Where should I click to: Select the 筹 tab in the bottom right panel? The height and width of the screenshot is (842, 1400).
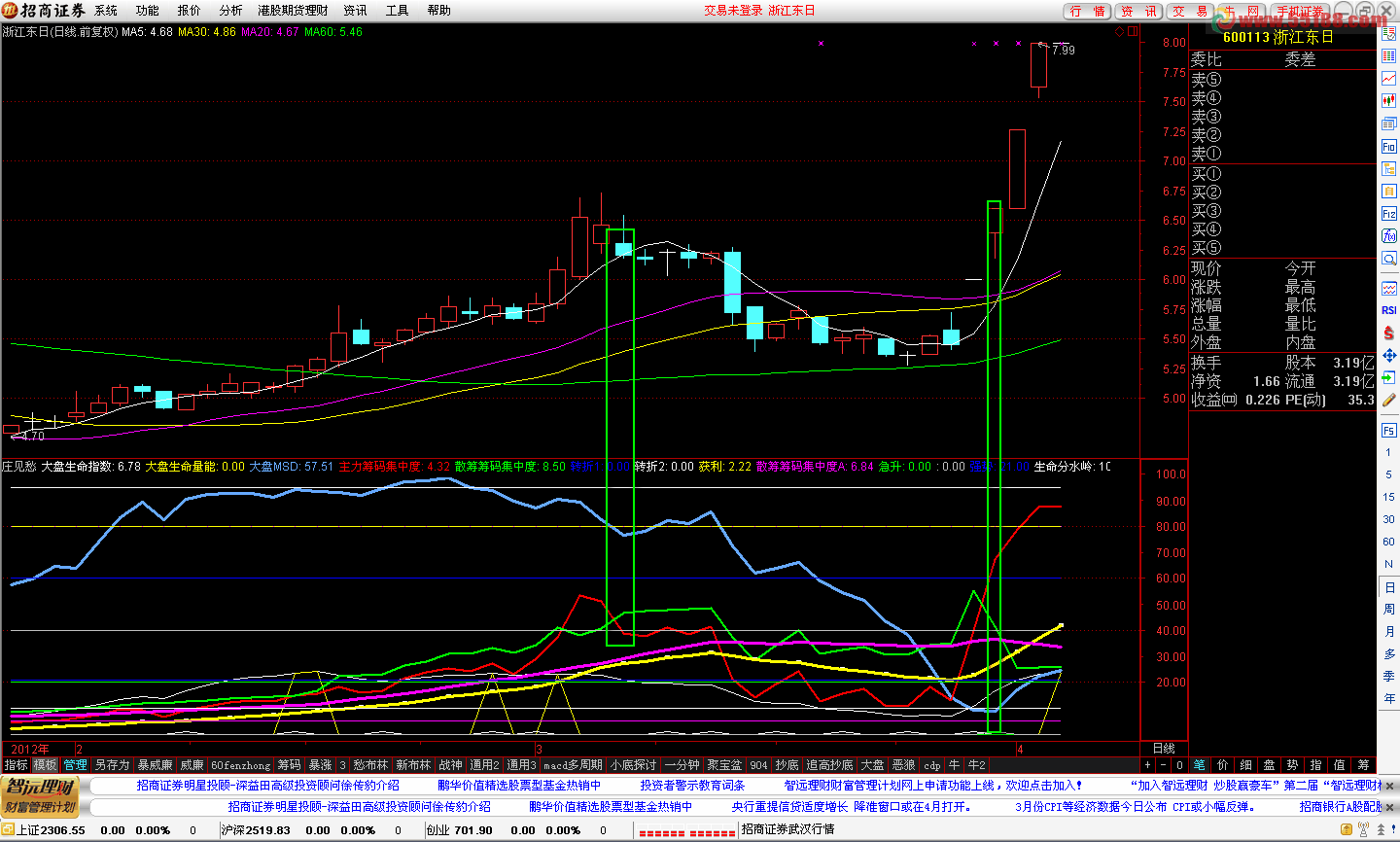coord(1363,765)
